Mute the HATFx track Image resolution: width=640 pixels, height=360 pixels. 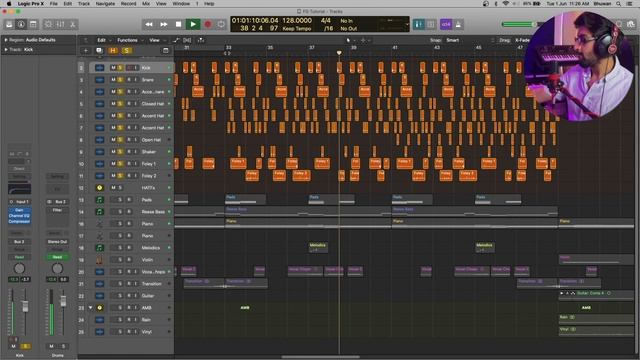pos(113,188)
